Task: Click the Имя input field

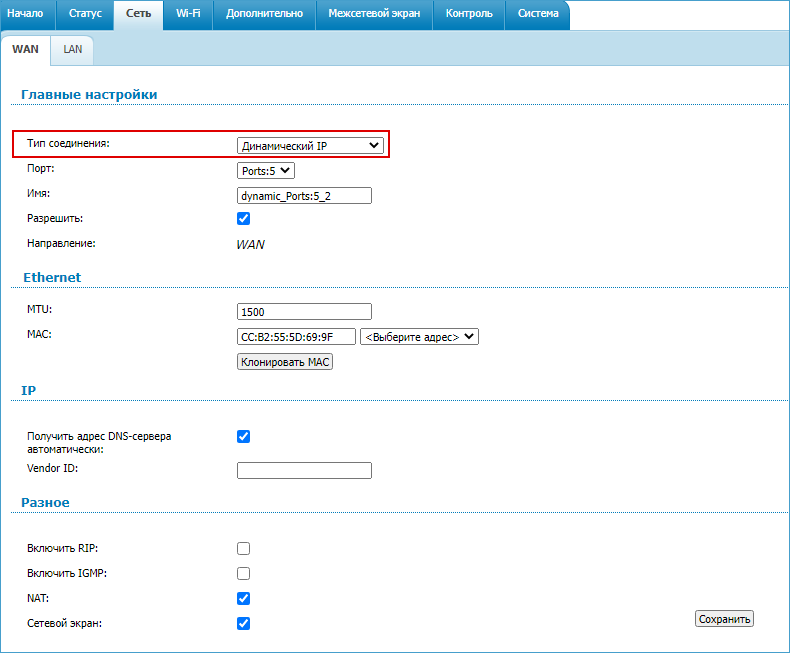Action: 304,195
